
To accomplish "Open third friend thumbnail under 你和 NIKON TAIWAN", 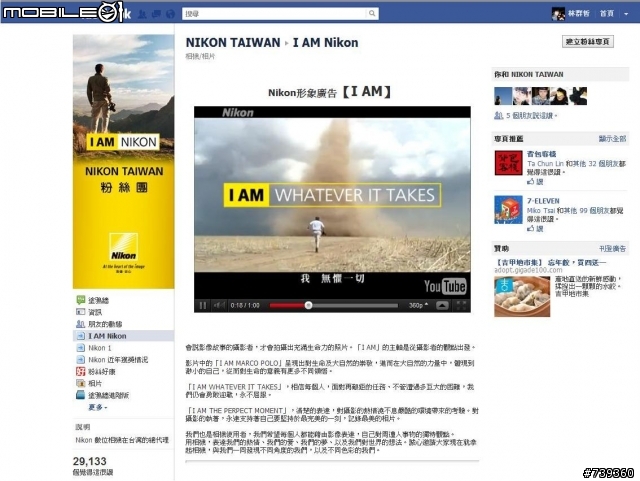I will 540,96.
